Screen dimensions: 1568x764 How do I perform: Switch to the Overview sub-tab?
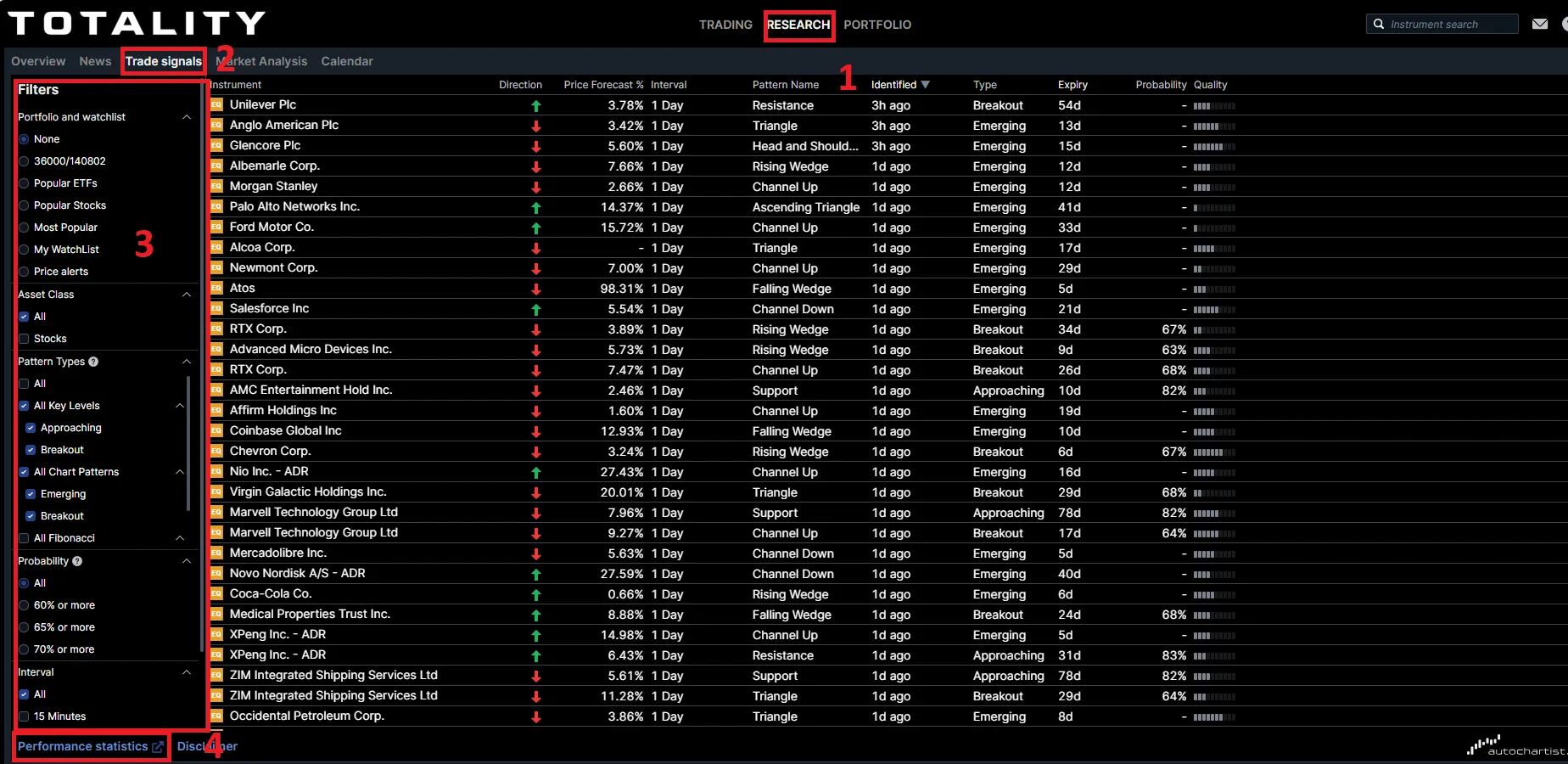point(38,61)
